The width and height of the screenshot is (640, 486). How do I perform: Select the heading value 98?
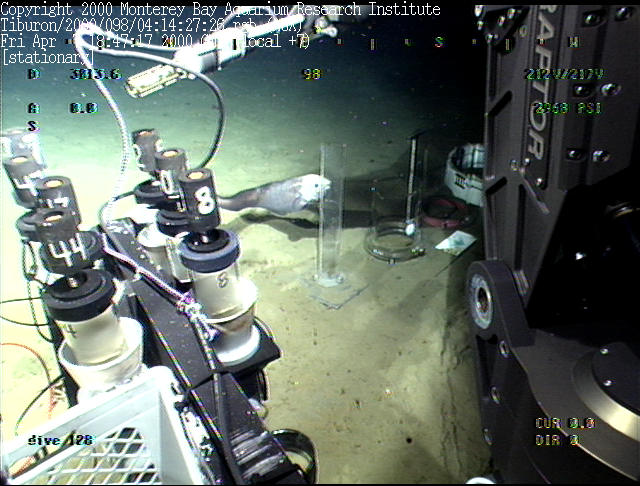coord(311,75)
